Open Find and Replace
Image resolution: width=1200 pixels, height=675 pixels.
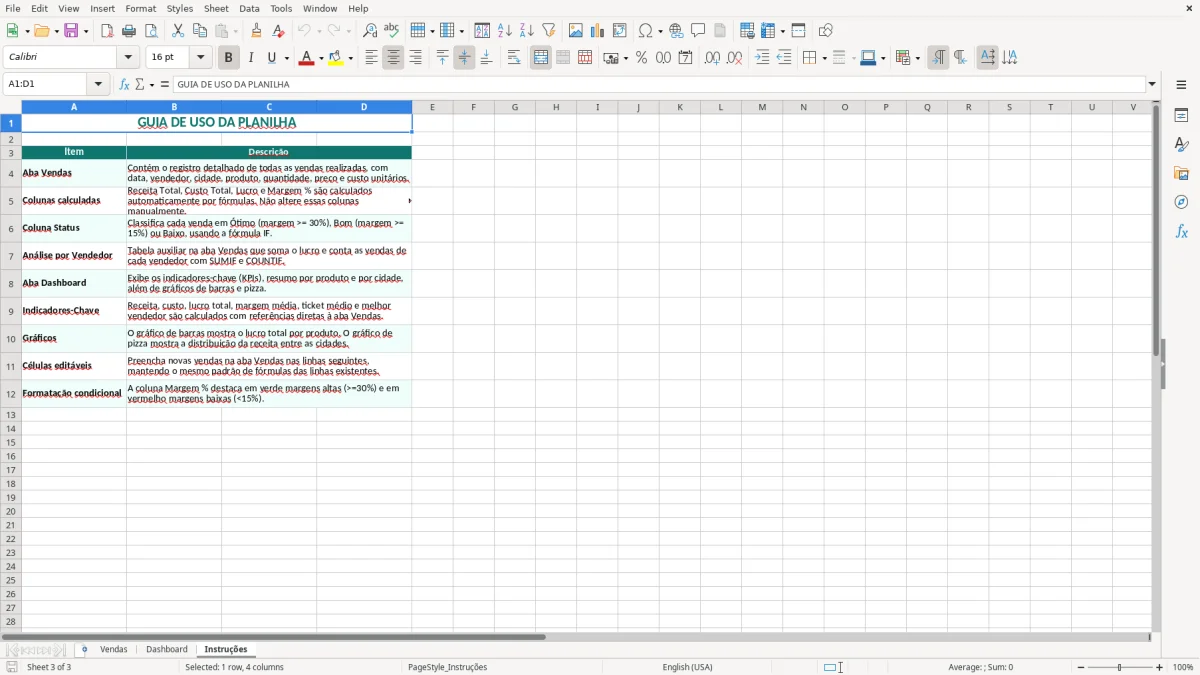coord(370,31)
